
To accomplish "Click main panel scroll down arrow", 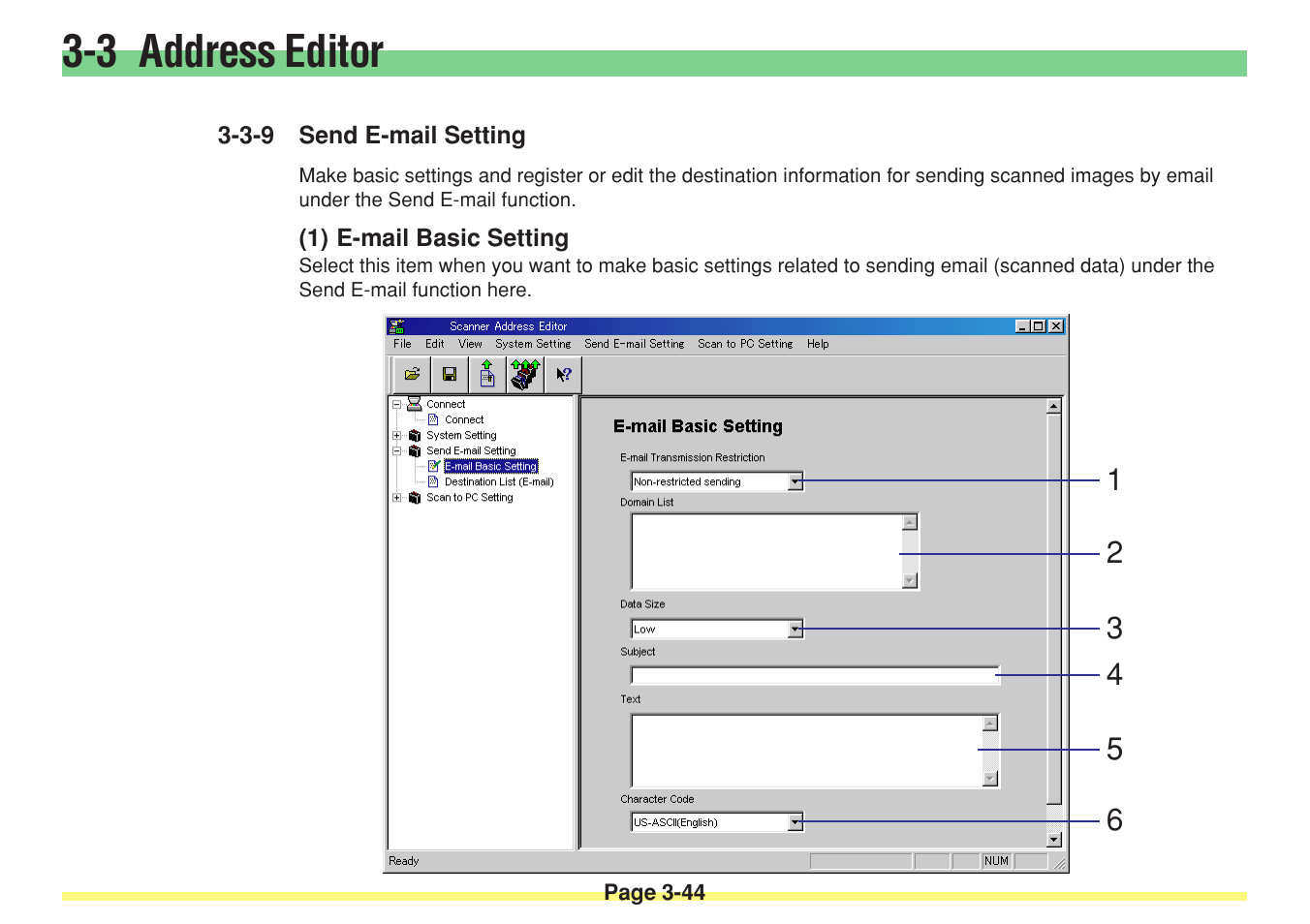I will pyautogui.click(x=1054, y=840).
